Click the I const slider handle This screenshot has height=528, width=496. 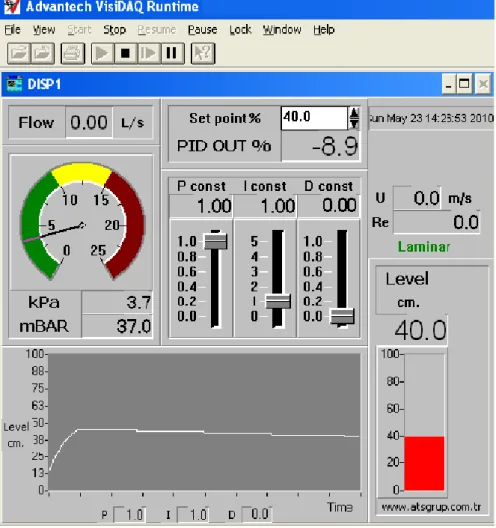[x=278, y=301]
